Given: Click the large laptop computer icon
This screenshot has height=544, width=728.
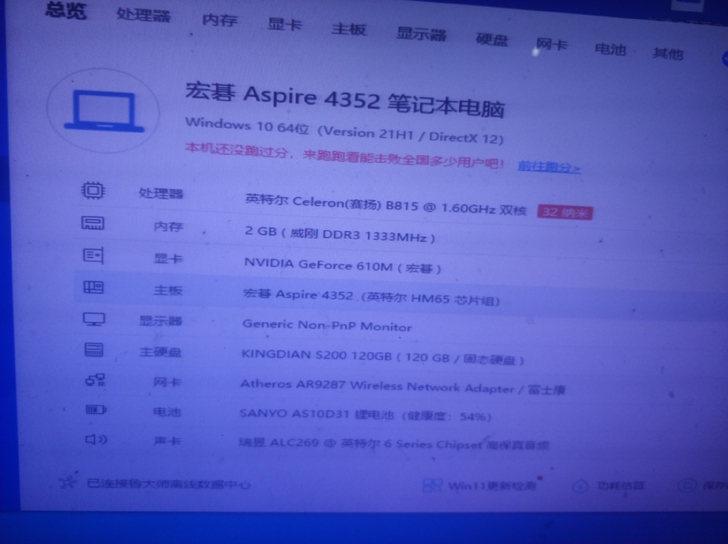Looking at the screenshot, I should pyautogui.click(x=104, y=111).
